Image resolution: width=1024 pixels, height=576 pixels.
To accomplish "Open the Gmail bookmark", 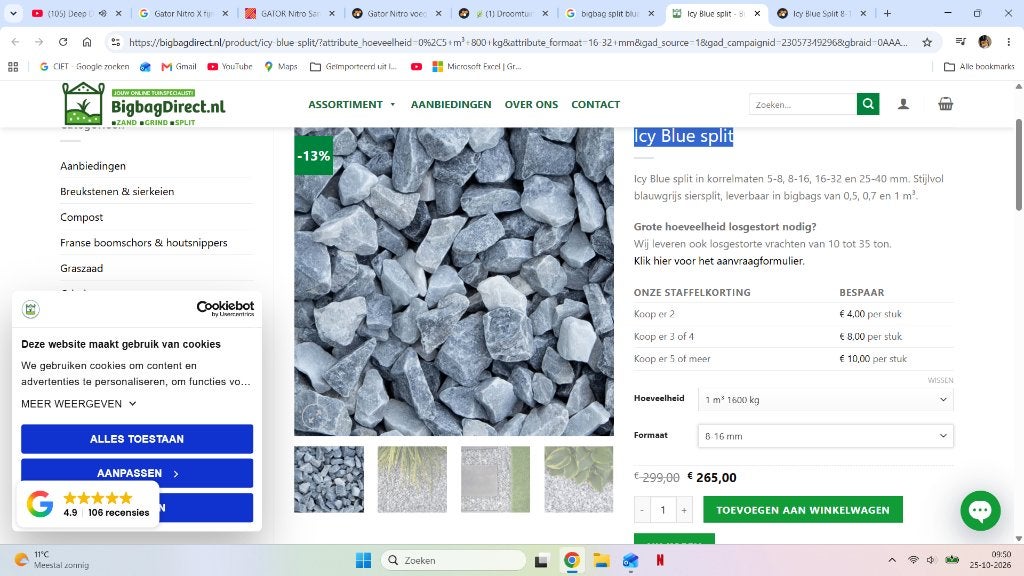I will [x=178, y=67].
